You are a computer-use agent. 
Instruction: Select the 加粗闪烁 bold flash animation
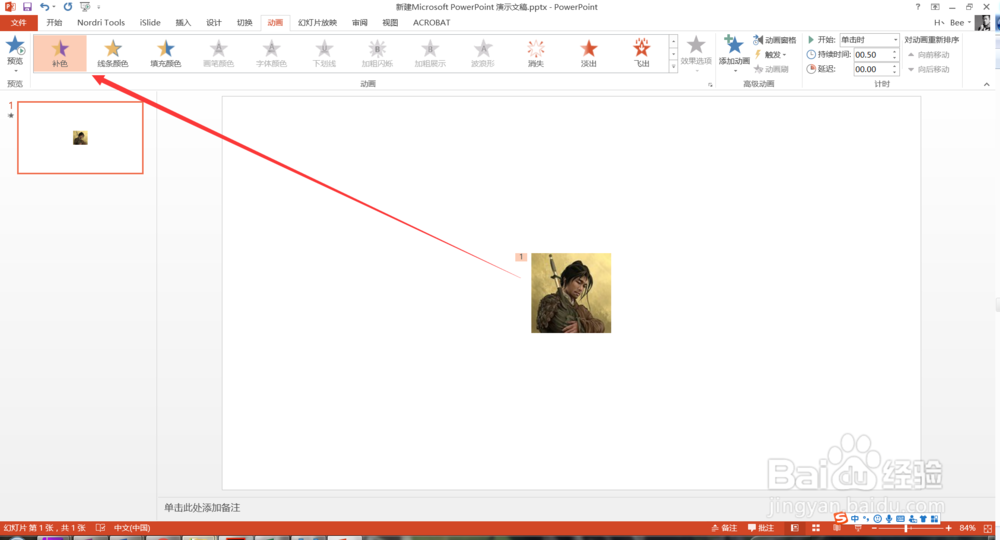(378, 52)
